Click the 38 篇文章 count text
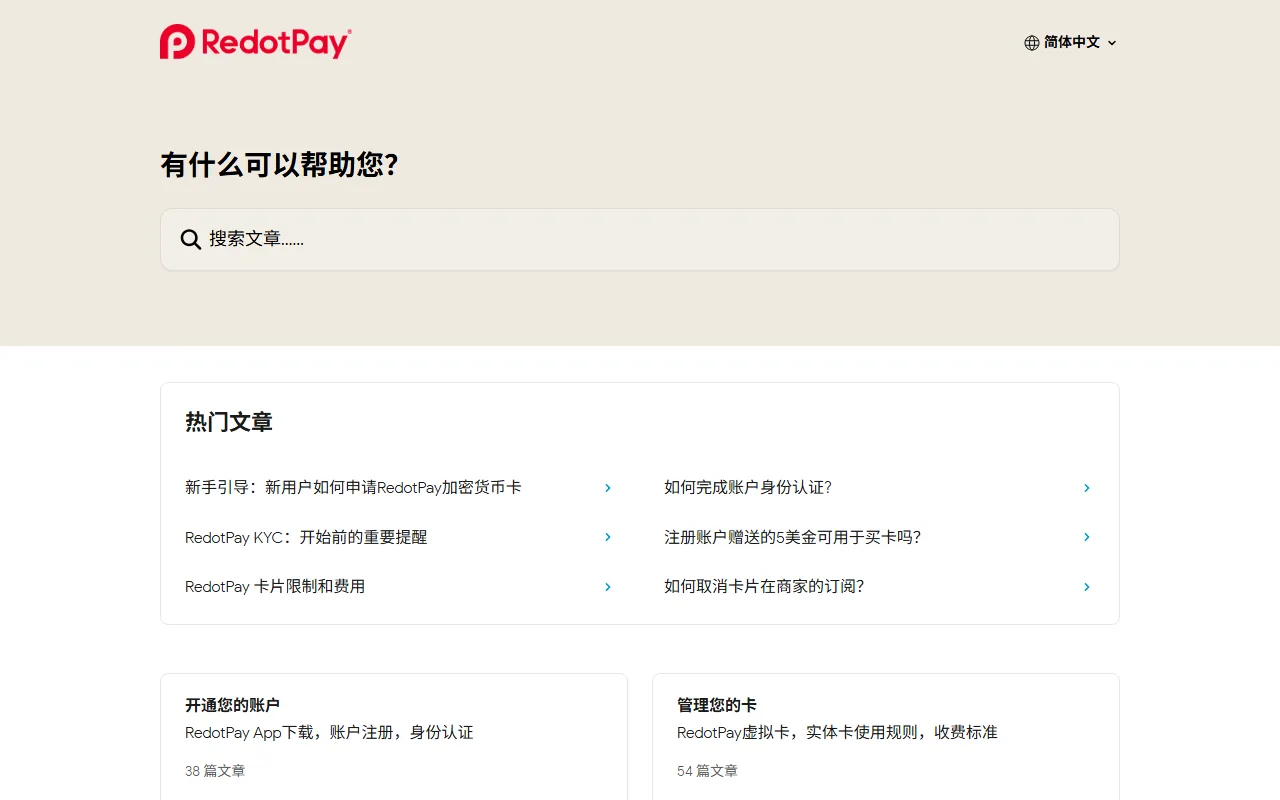 coord(215,771)
